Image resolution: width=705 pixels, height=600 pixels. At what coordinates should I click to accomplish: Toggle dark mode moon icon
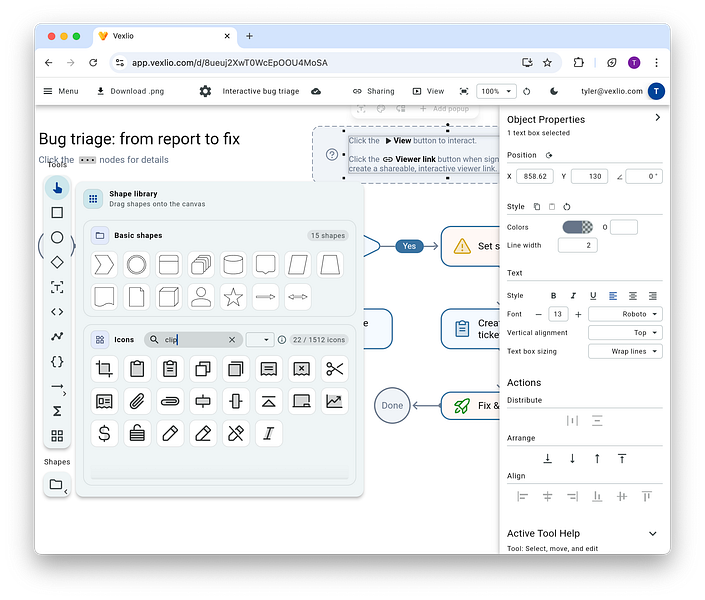coord(554,91)
